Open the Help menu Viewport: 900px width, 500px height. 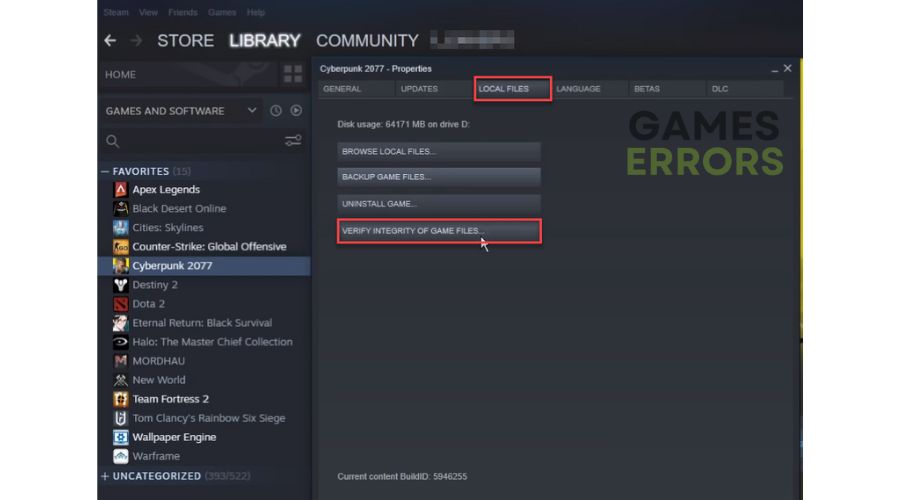[x=255, y=12]
